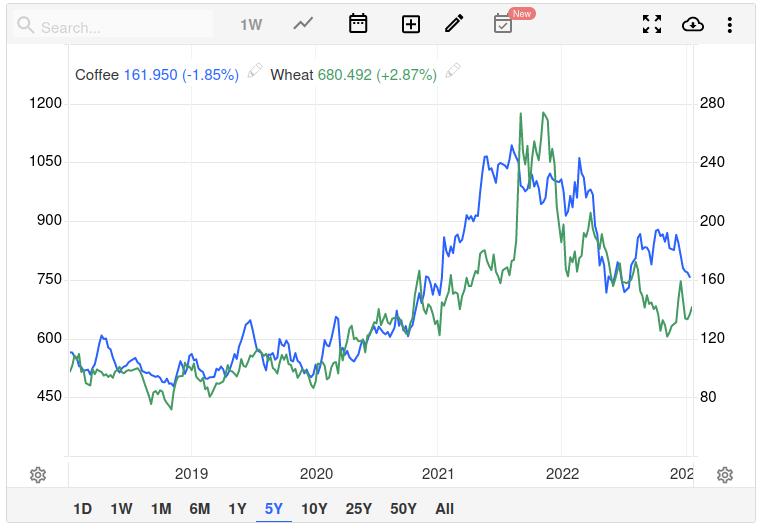Toggle fullscreen chart view
757x528 pixels.
[x=652, y=24]
